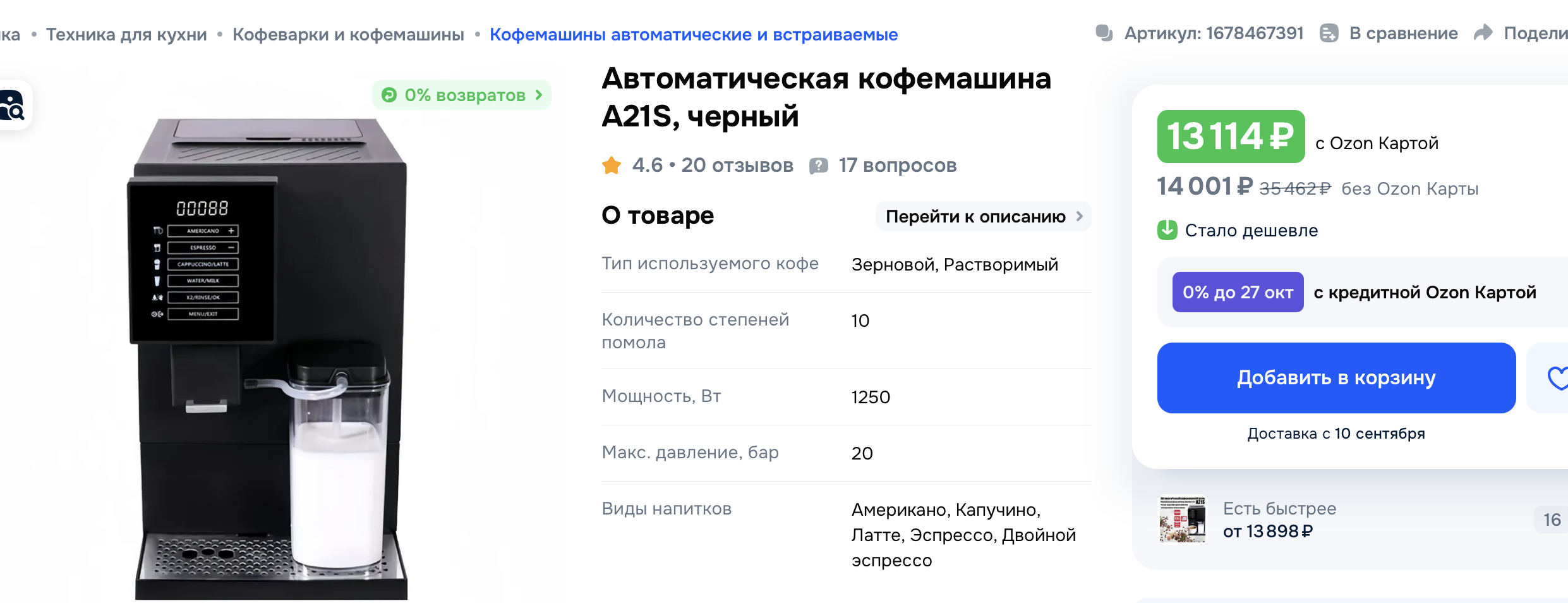Open the Есть быстрее offer thumbnail
This screenshot has height=603, width=1568.
1183,519
